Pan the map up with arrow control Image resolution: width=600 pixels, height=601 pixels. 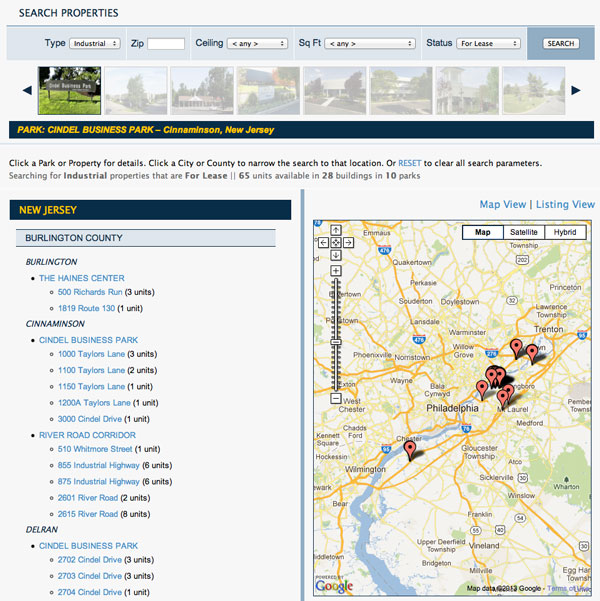pos(336,232)
